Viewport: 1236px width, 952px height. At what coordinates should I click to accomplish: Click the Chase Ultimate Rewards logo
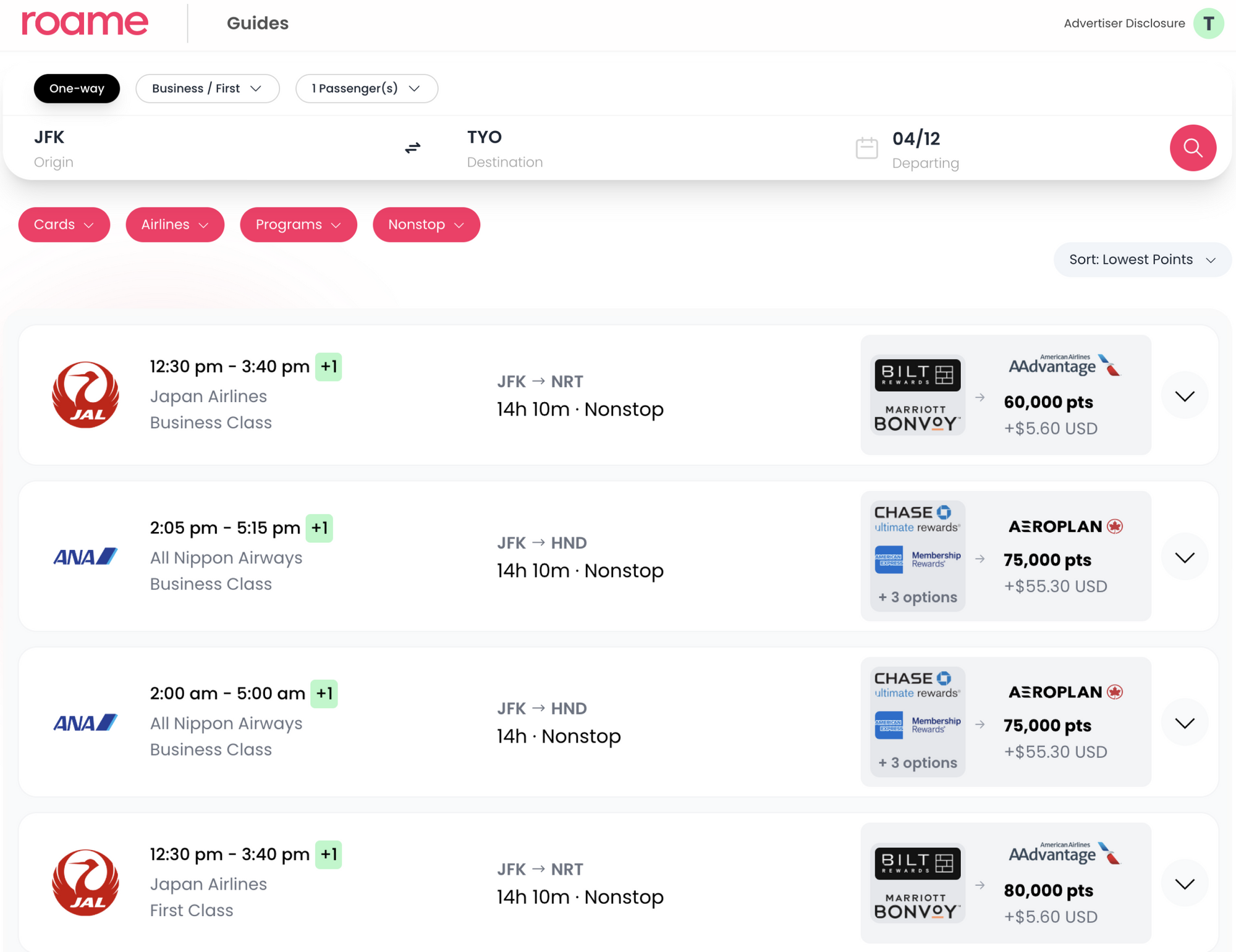pos(915,518)
